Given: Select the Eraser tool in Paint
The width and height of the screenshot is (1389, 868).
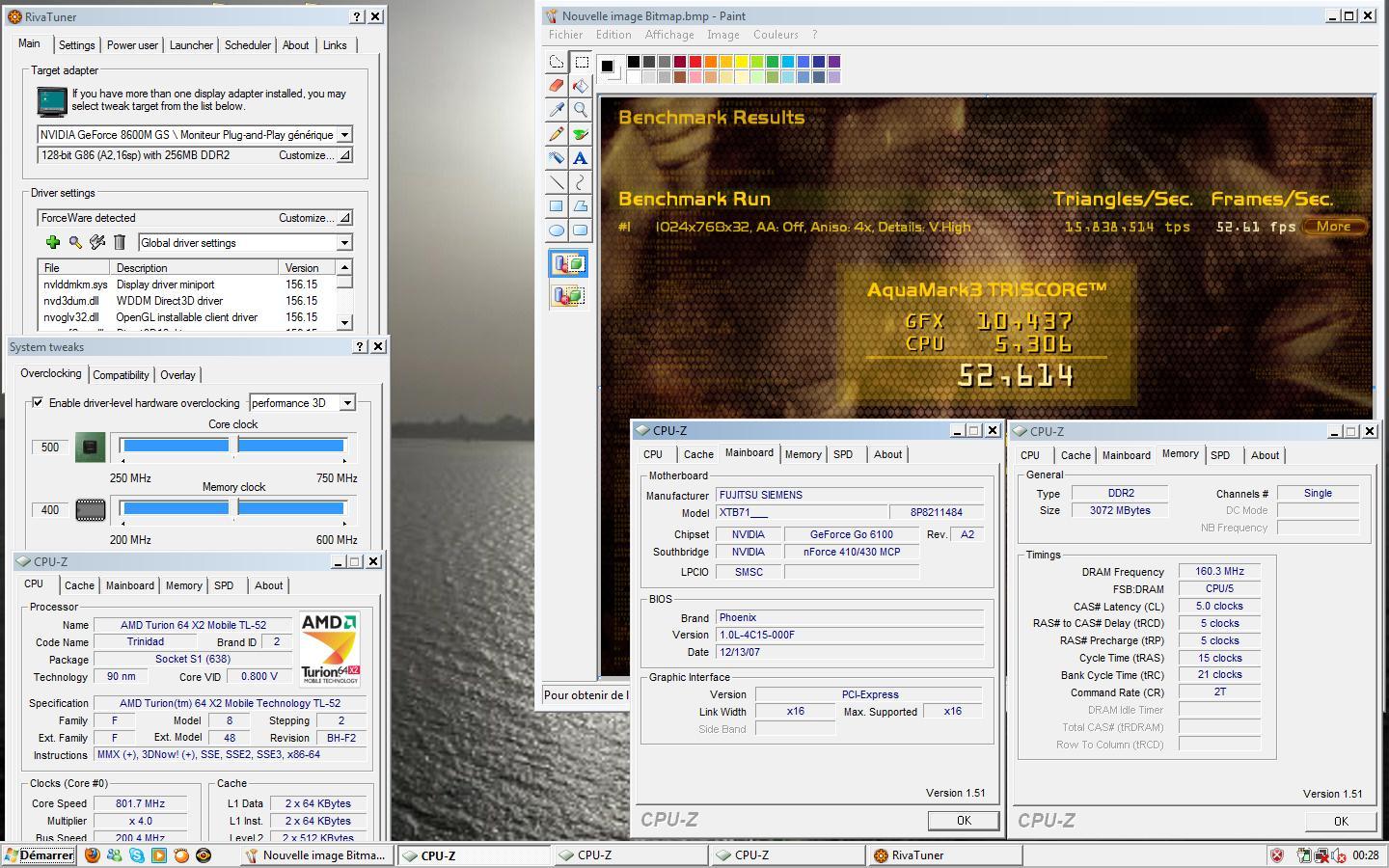Looking at the screenshot, I should pos(557,86).
